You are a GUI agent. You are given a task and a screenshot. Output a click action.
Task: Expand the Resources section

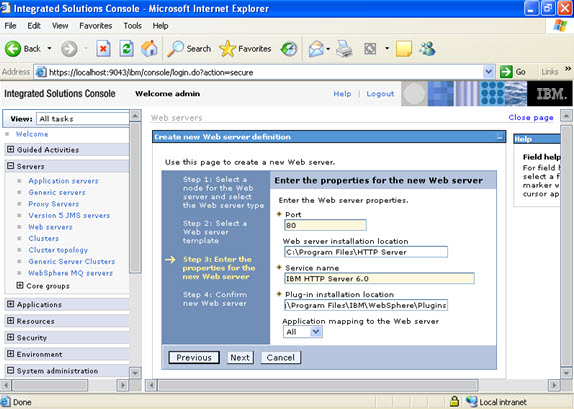tap(11, 321)
